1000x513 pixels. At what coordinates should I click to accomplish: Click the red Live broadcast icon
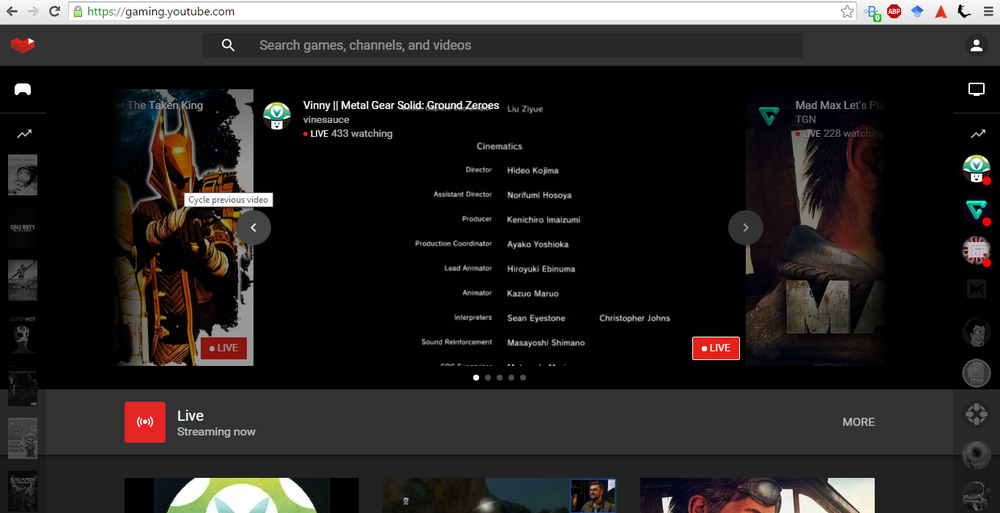[145, 422]
